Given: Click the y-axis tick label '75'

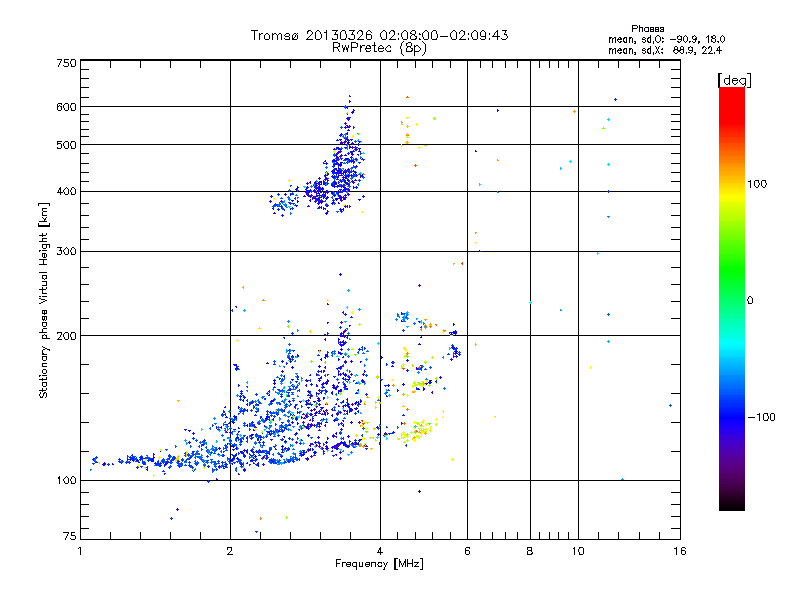Looking at the screenshot, I should (70, 536).
